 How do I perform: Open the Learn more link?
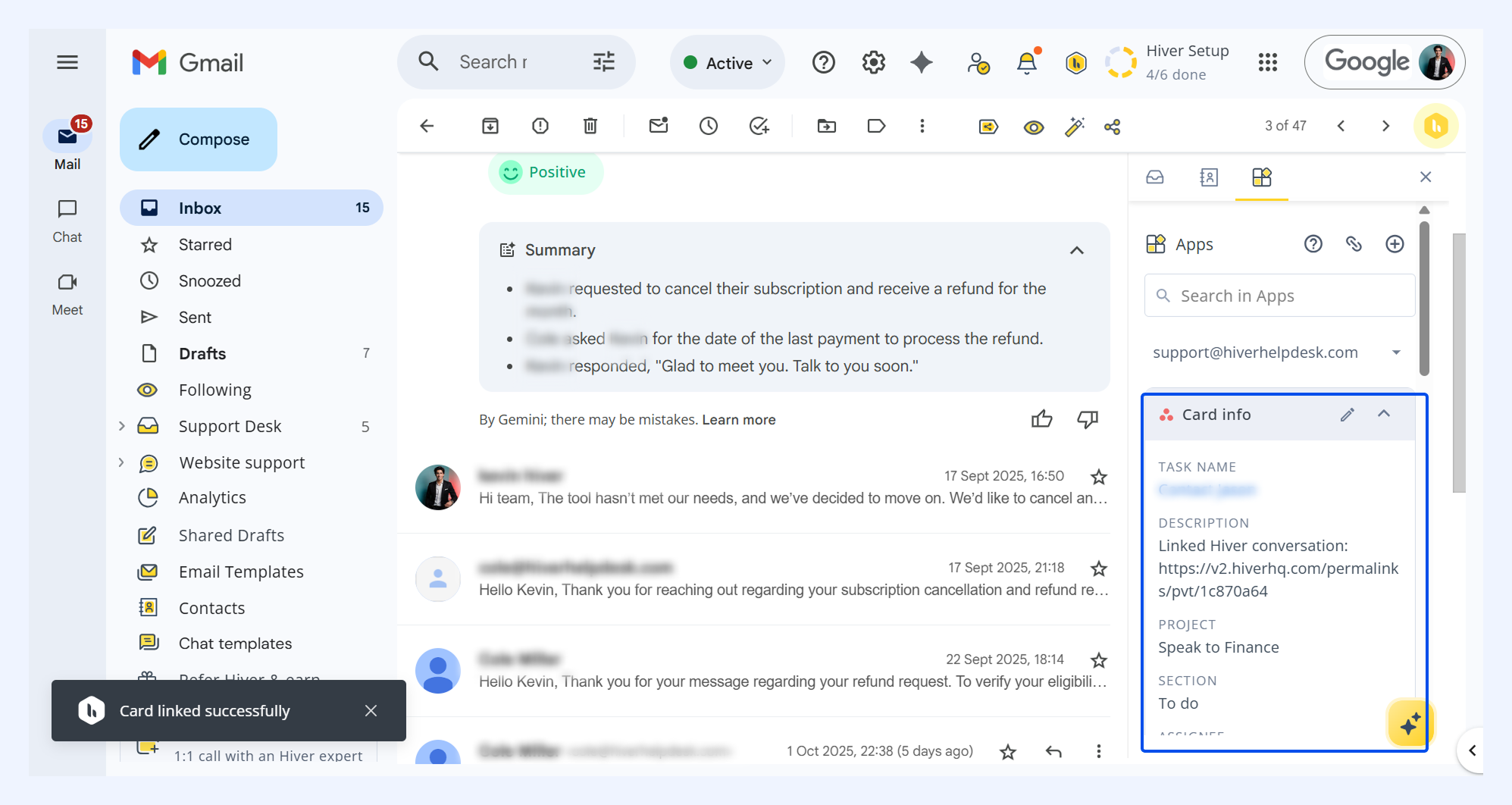pos(739,420)
